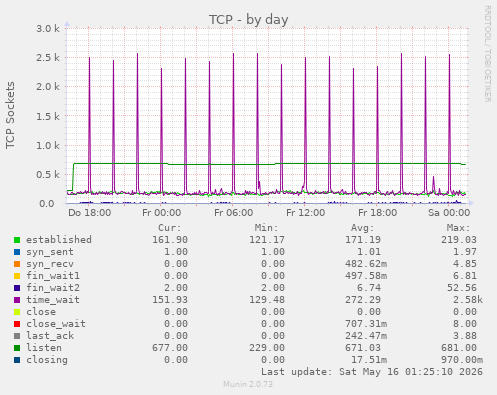Click fin_wait2 average value 6.74
Image resolution: width=497 pixels, height=395 pixels.
[x=369, y=288]
